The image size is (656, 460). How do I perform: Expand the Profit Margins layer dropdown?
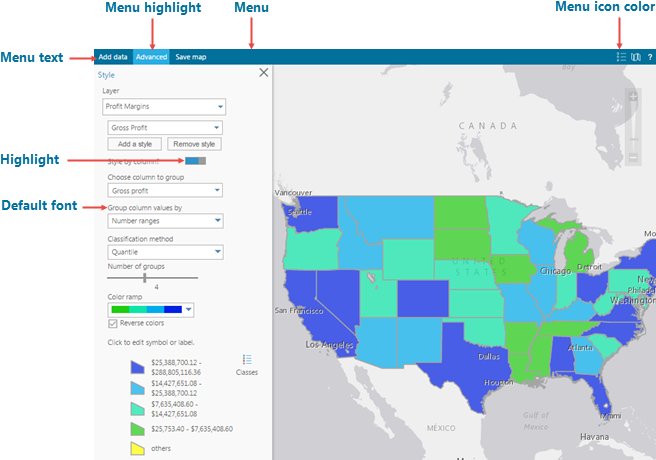164,106
